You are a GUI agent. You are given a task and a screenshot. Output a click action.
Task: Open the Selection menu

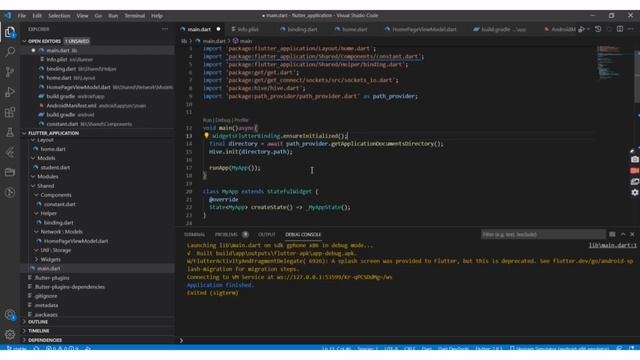click(x=59, y=16)
